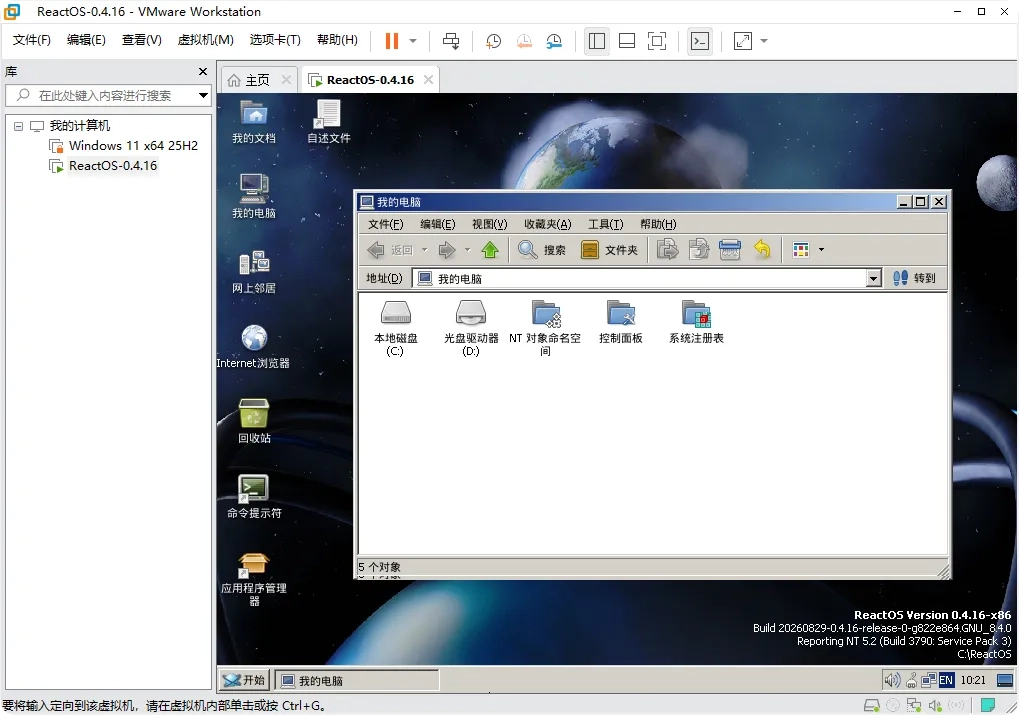Click the 搜索 search toolbar button

click(542, 250)
